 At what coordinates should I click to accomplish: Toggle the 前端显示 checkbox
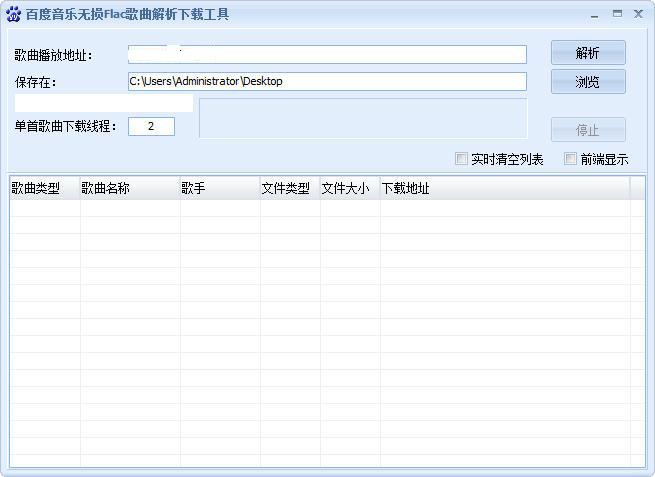[570, 159]
